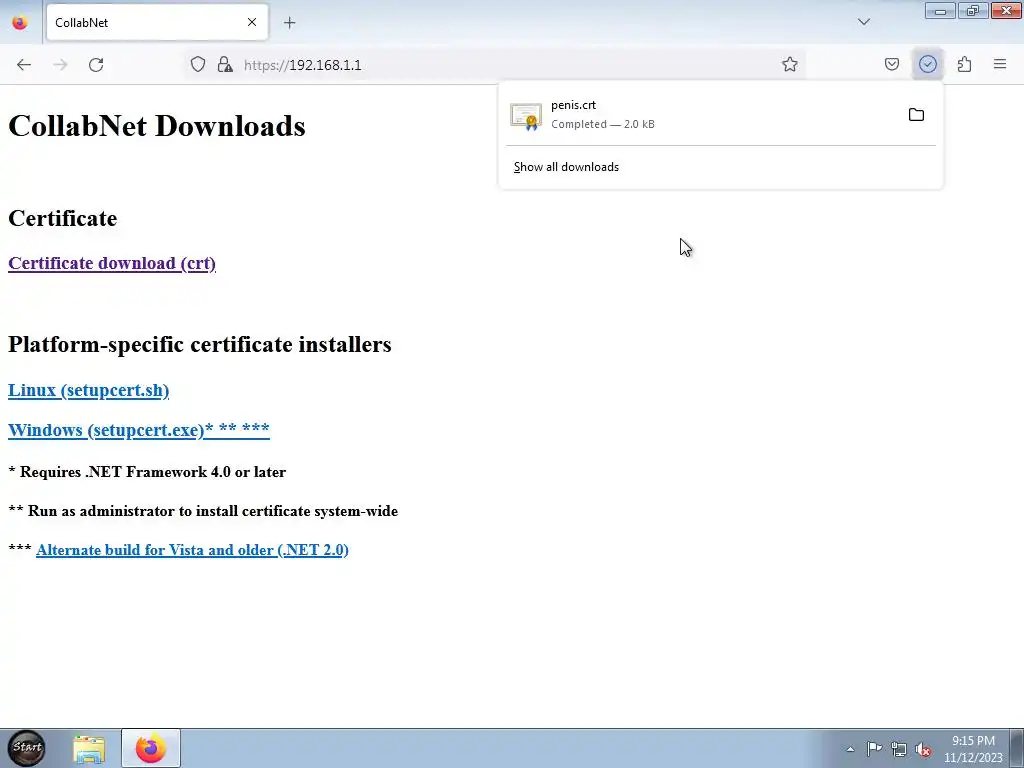
Task: Click Show all downloads
Action: click(x=566, y=167)
